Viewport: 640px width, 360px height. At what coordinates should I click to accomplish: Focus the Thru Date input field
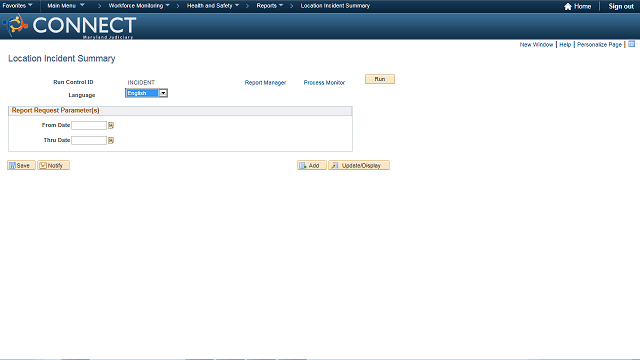(x=89, y=140)
